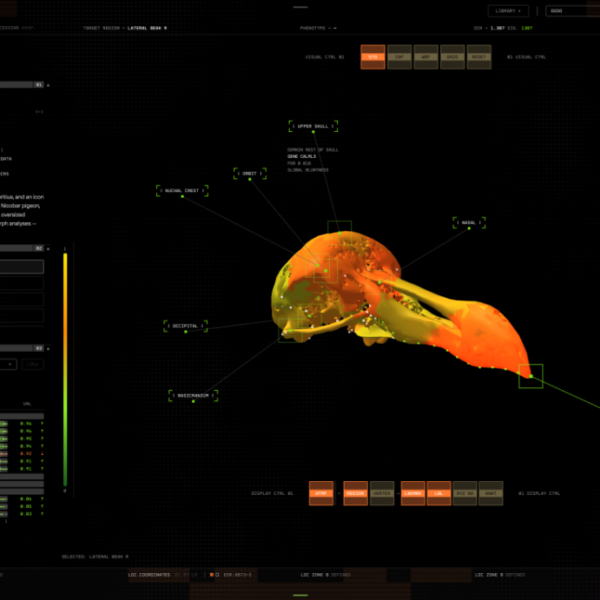Screen dimensions: 600x600
Task: Enable the VERTEX display option
Action: [382, 493]
